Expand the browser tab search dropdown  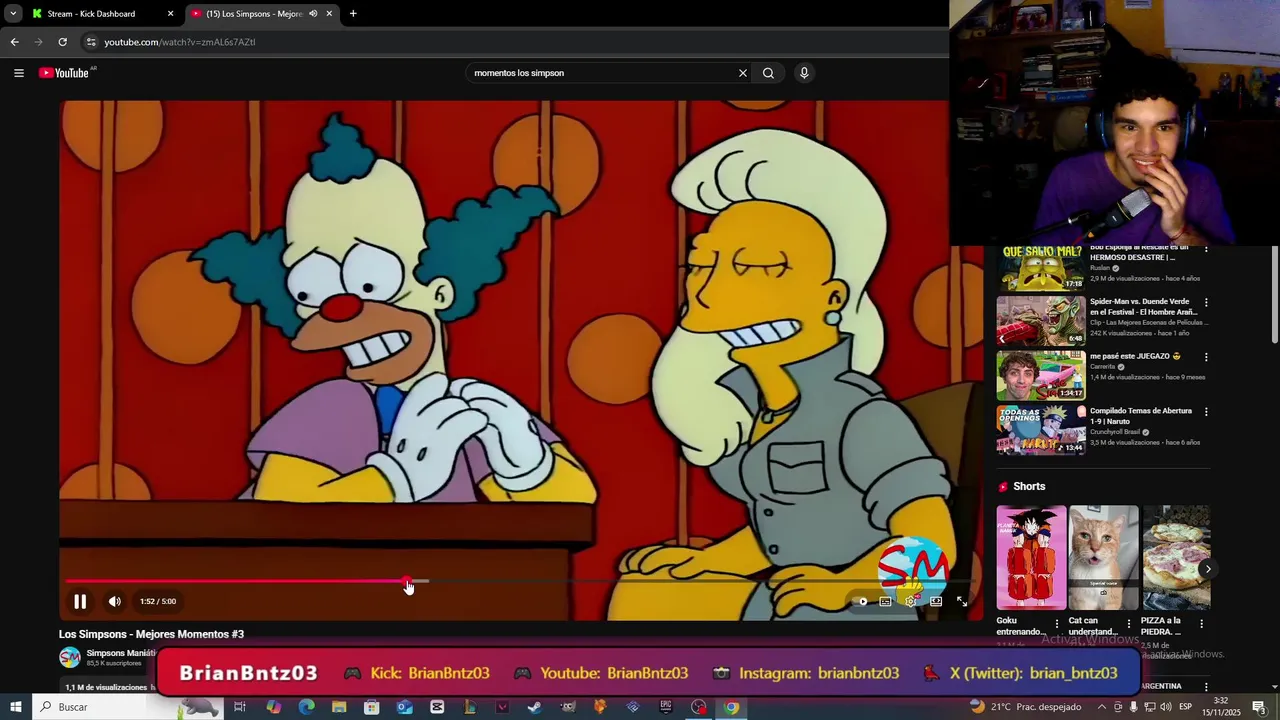tap(13, 14)
